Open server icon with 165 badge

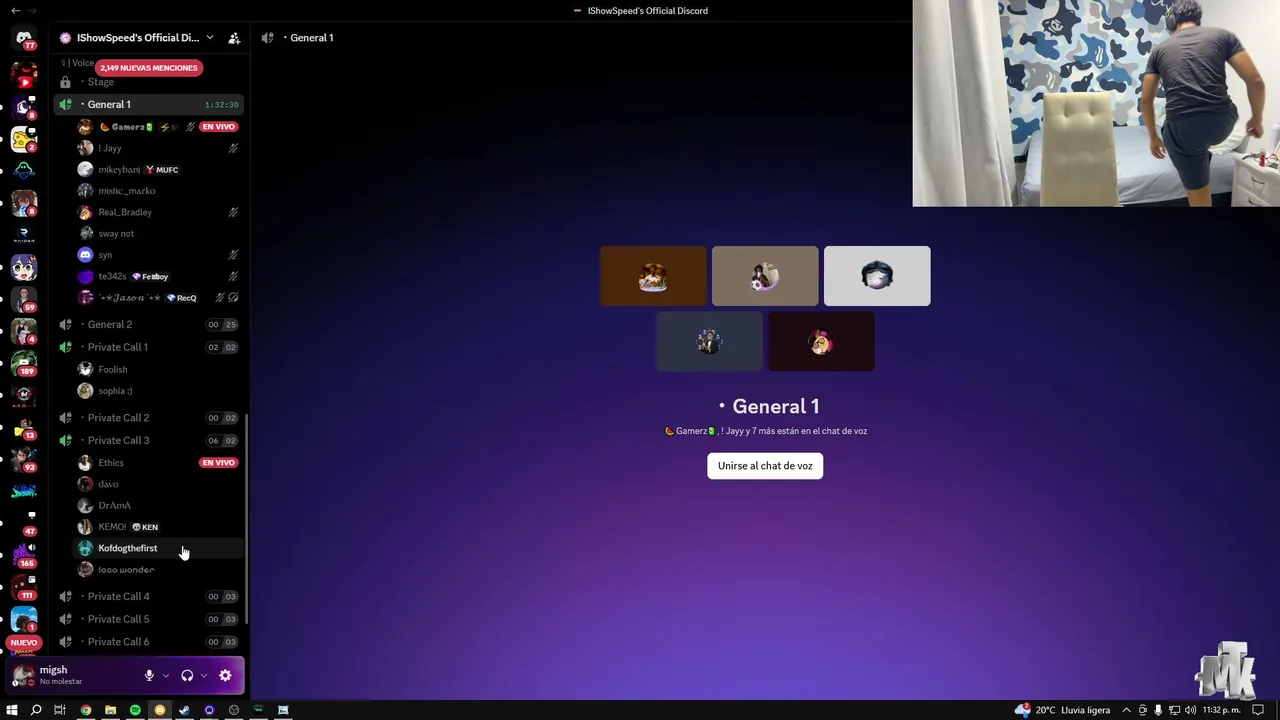(24, 556)
